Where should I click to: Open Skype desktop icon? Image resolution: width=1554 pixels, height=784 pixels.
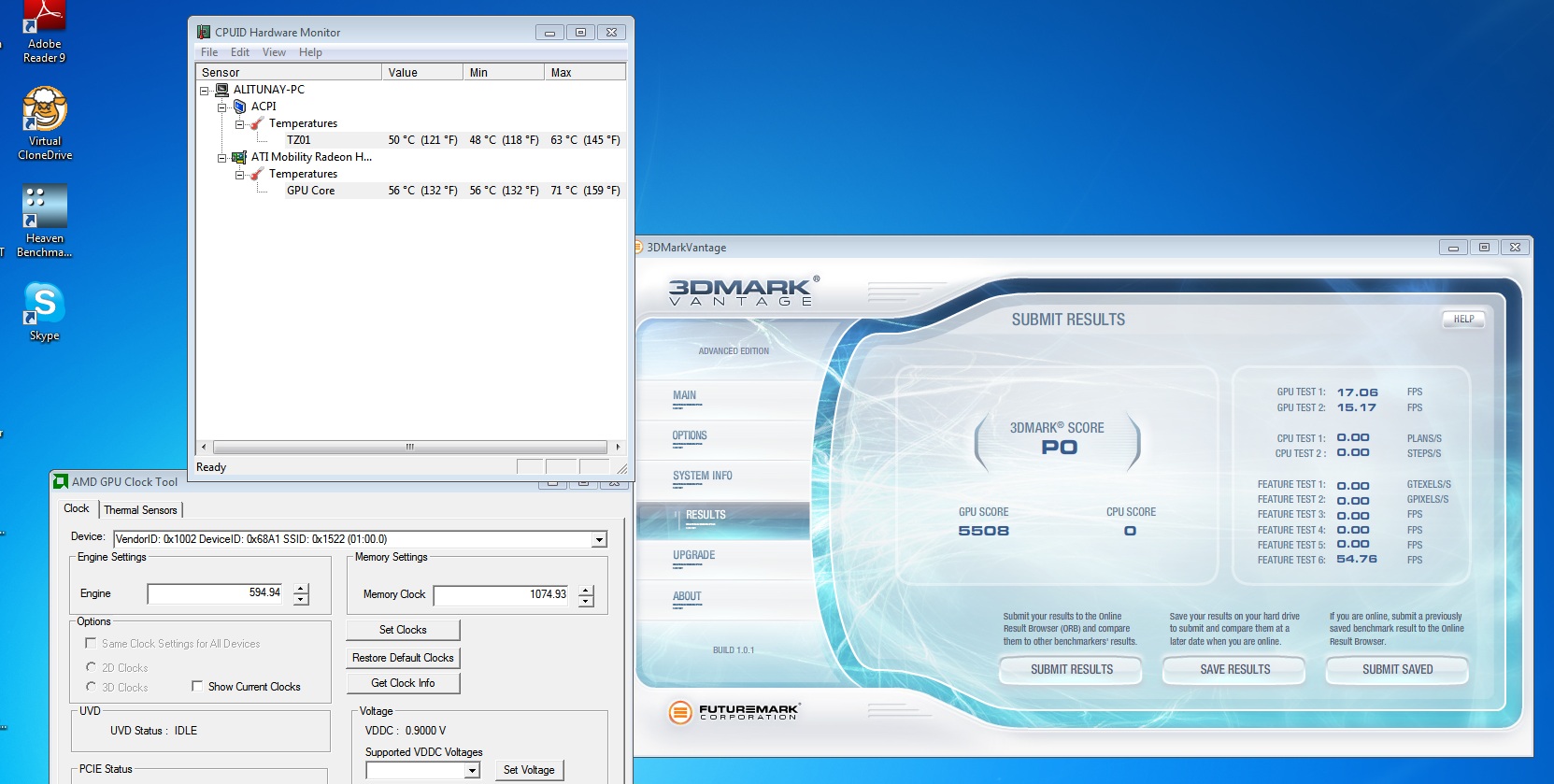[44, 312]
